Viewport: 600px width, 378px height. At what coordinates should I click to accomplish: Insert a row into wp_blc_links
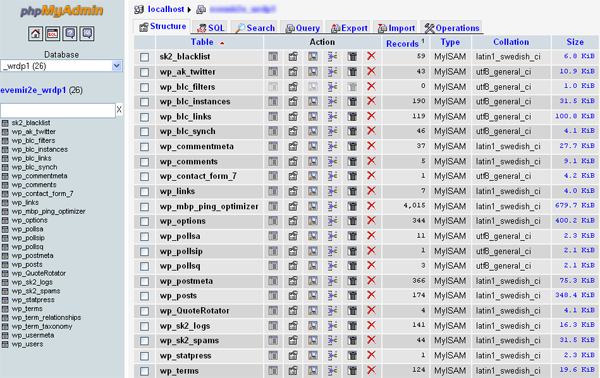(x=333, y=116)
